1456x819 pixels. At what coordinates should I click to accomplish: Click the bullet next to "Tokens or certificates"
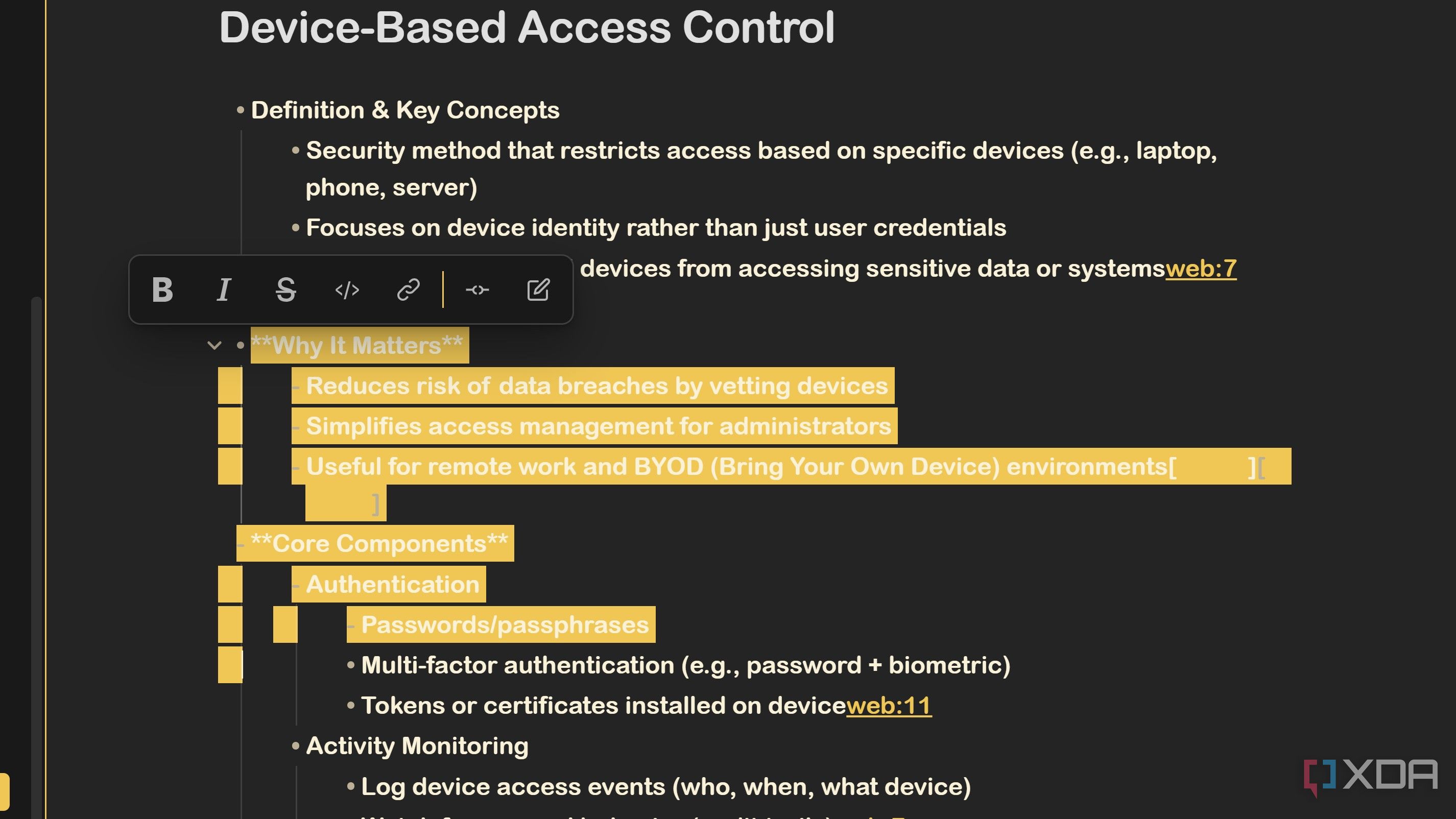click(351, 706)
